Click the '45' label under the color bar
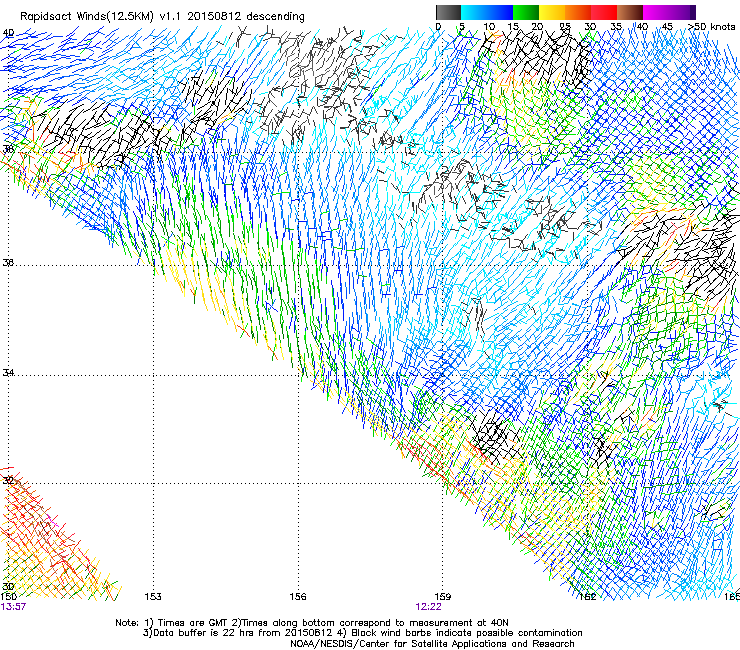The width and height of the screenshot is (740, 650). pyautogui.click(x=666, y=27)
